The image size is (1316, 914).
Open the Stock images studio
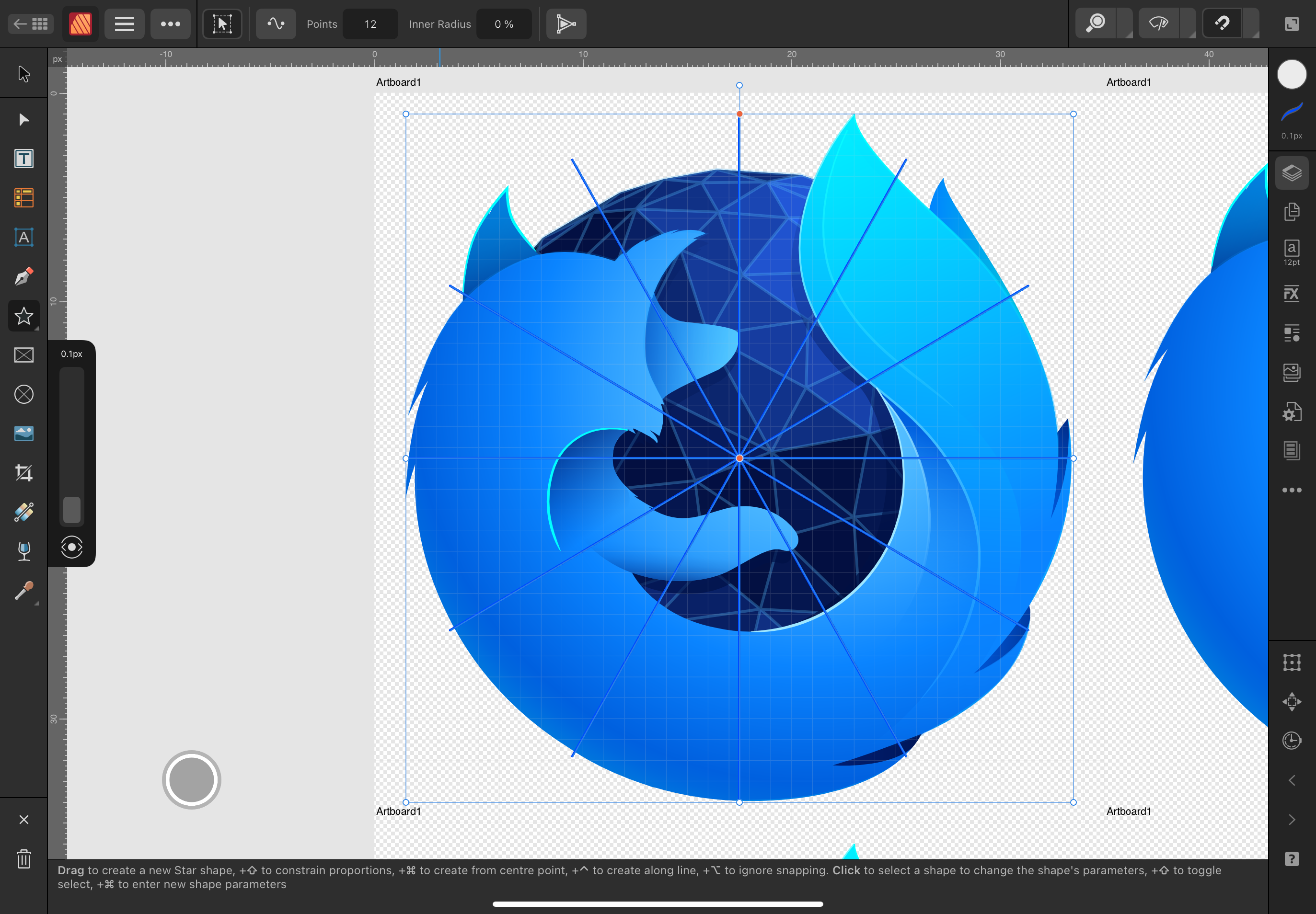tap(1292, 373)
